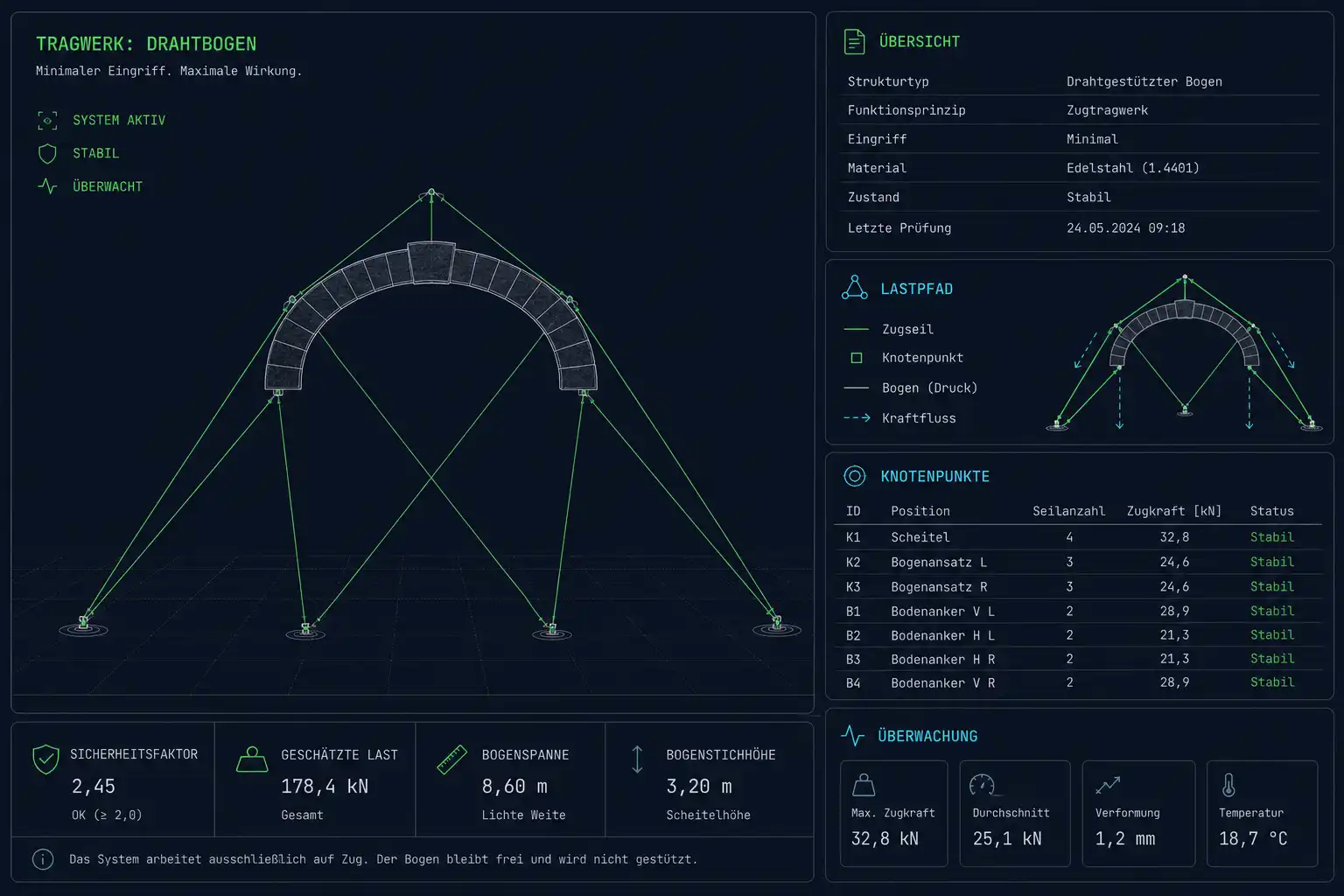Image resolution: width=1344 pixels, height=896 pixels.
Task: Click the info icon in the footer note
Action: (43, 859)
